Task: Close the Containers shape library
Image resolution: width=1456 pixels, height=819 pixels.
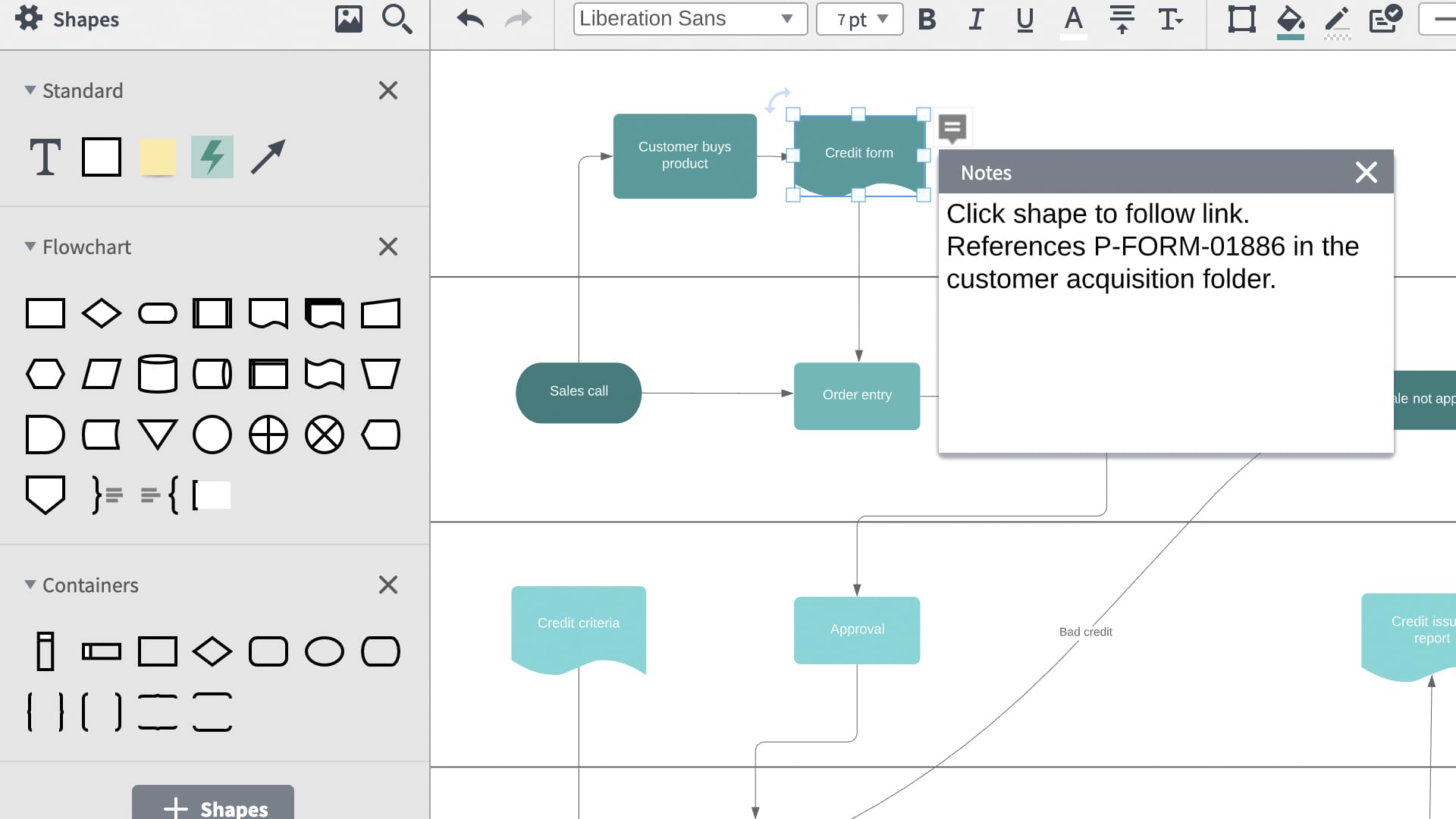Action: point(388,585)
